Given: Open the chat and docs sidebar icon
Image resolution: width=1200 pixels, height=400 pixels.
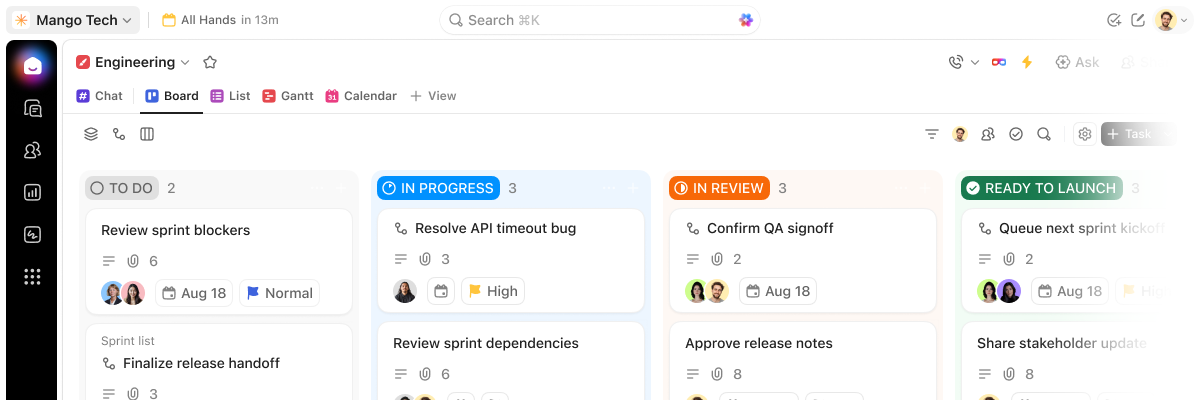Looking at the screenshot, I should click(x=32, y=109).
